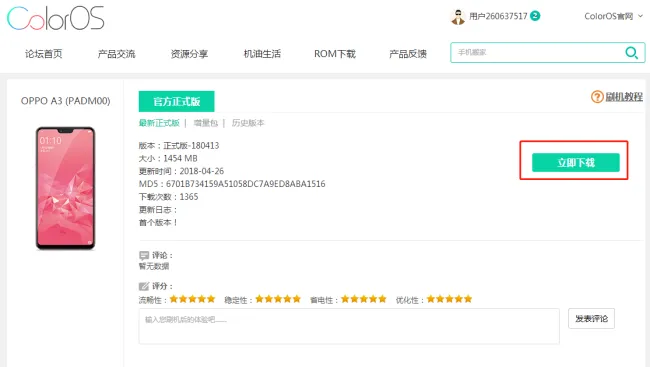Image resolution: width=650 pixels, height=367 pixels.
Task: Click the 立即下载 download button
Action: point(576,163)
